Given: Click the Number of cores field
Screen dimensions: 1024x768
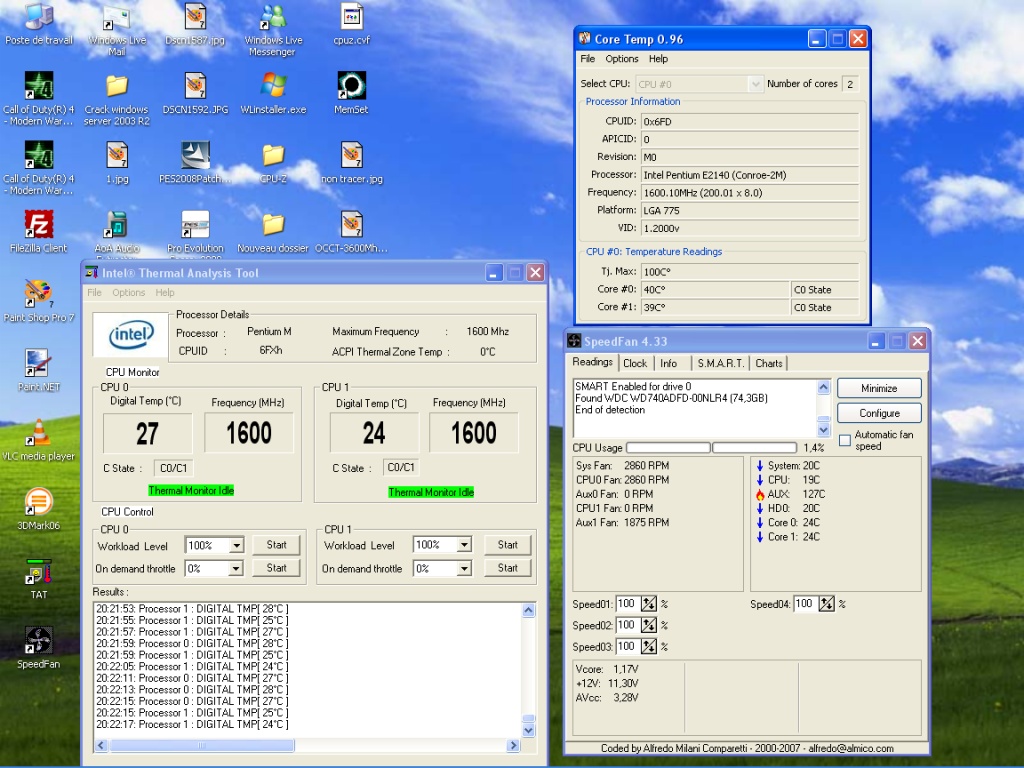Looking at the screenshot, I should [850, 84].
